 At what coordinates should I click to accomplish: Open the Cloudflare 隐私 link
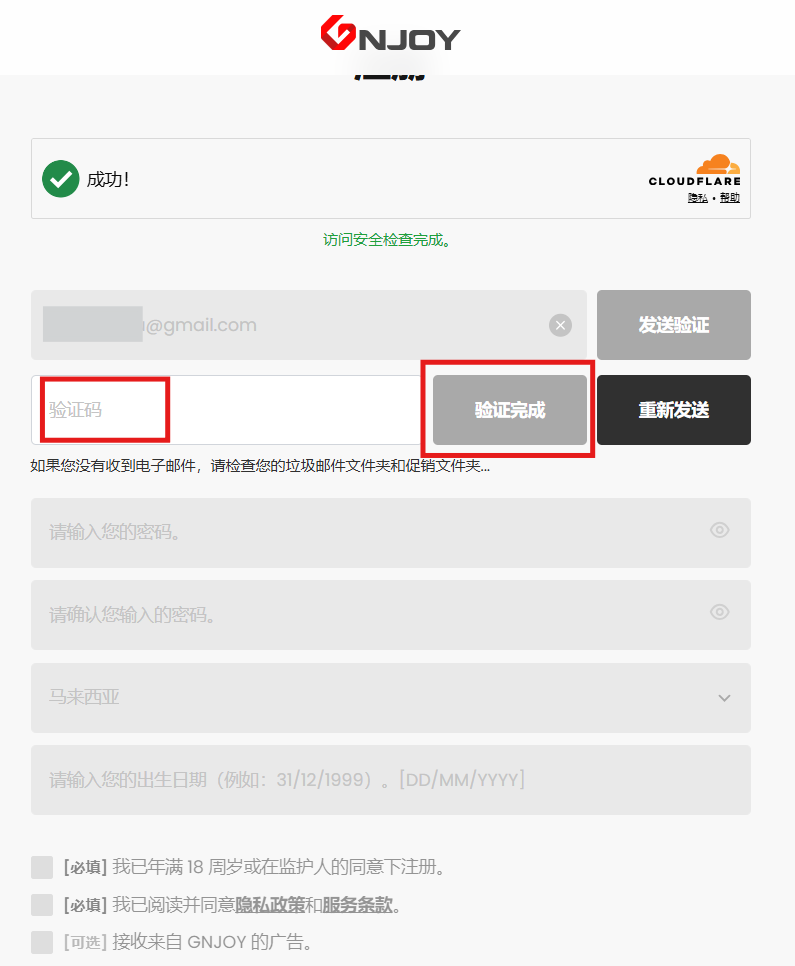pyautogui.click(x=698, y=198)
